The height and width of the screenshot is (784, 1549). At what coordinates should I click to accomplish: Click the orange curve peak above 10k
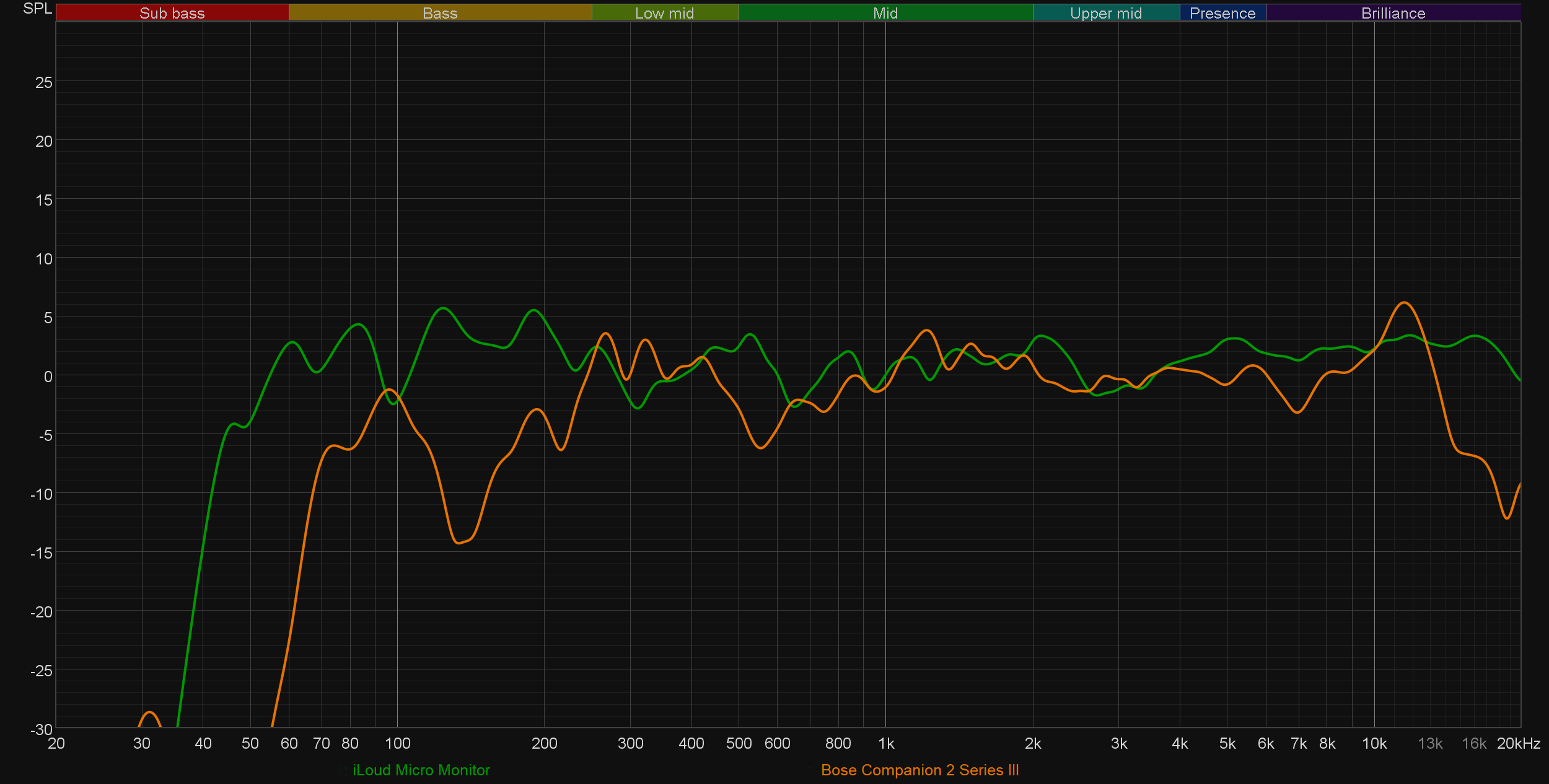point(1404,303)
